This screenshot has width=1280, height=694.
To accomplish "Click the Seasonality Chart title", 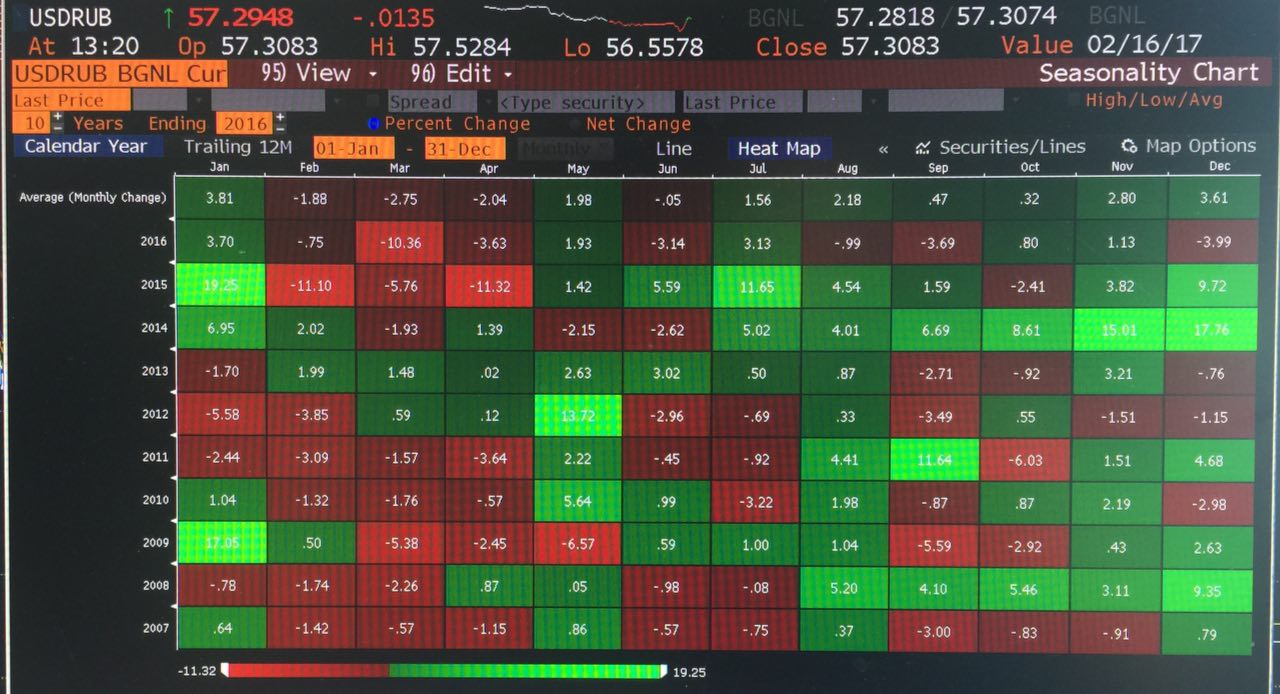I will click(x=1149, y=72).
